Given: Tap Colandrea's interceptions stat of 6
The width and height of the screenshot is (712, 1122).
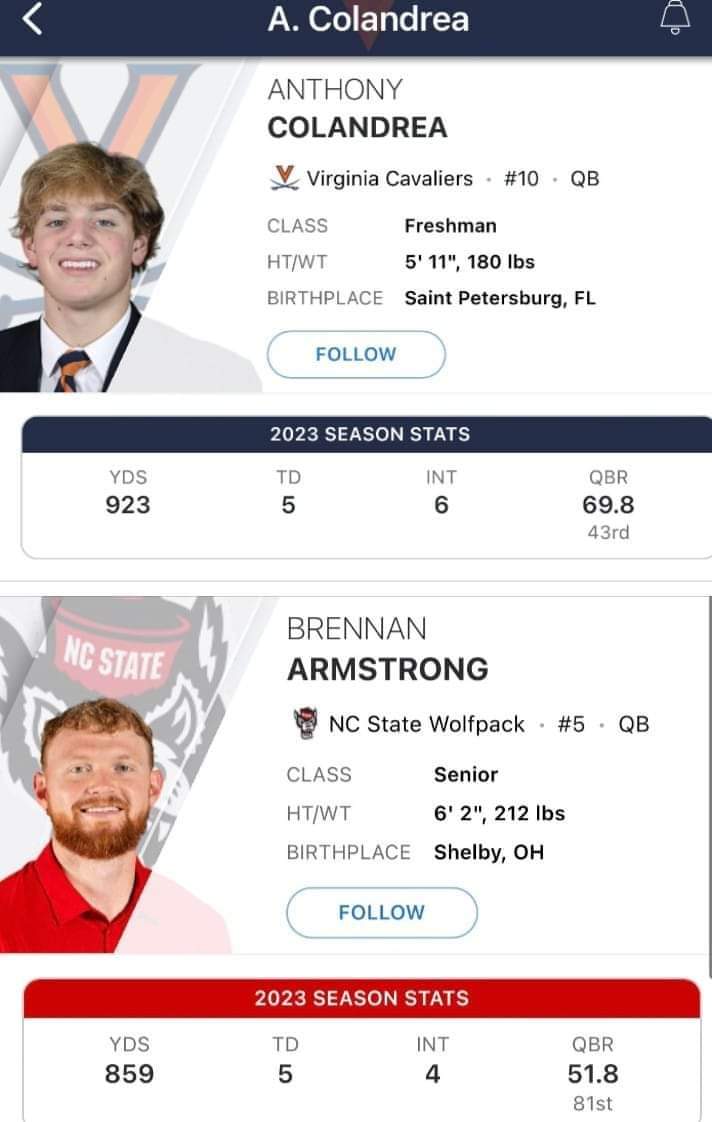Looking at the screenshot, I should 441,505.
